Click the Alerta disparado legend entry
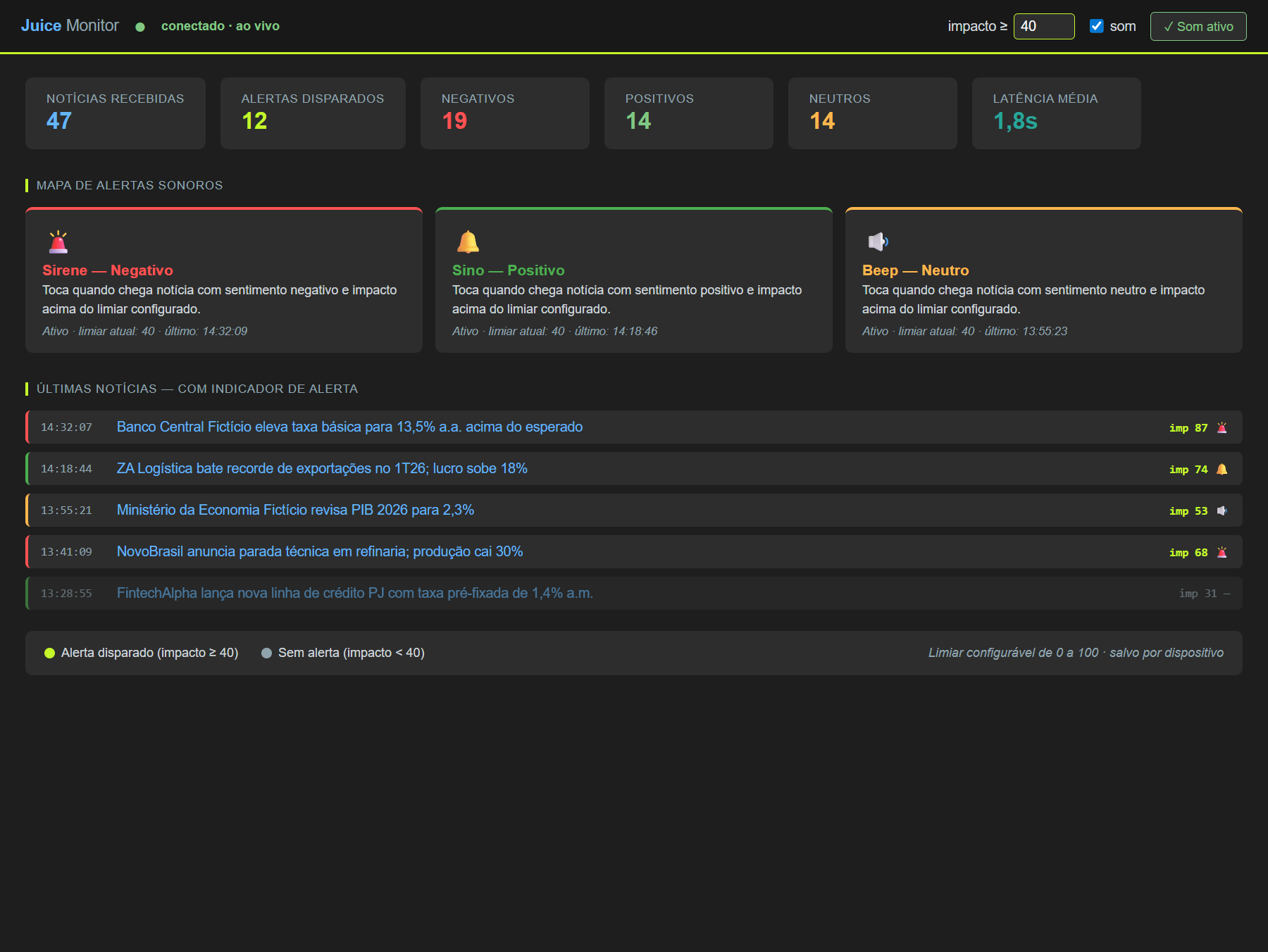 (x=142, y=653)
